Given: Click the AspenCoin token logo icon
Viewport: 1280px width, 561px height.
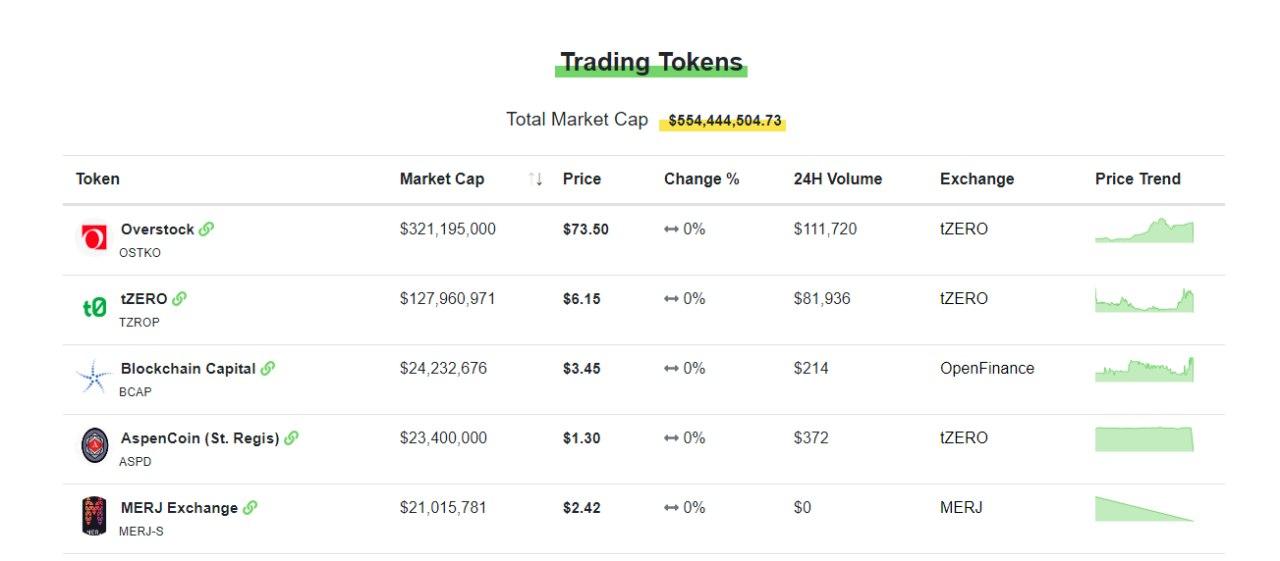Looking at the screenshot, I should tap(94, 446).
